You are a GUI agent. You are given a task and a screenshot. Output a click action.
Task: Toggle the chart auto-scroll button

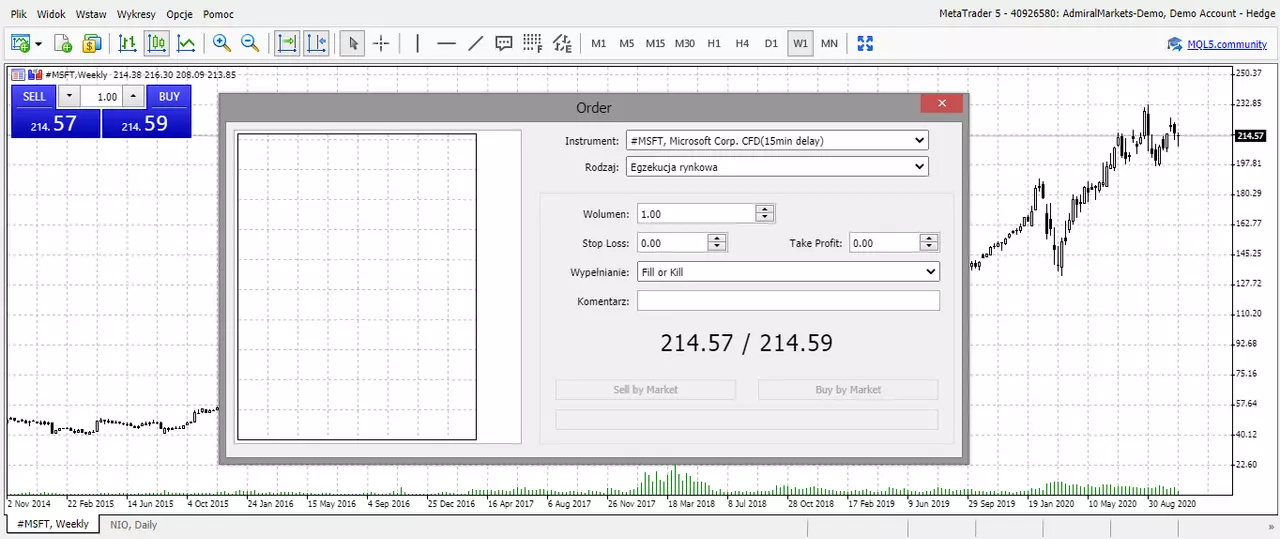288,43
